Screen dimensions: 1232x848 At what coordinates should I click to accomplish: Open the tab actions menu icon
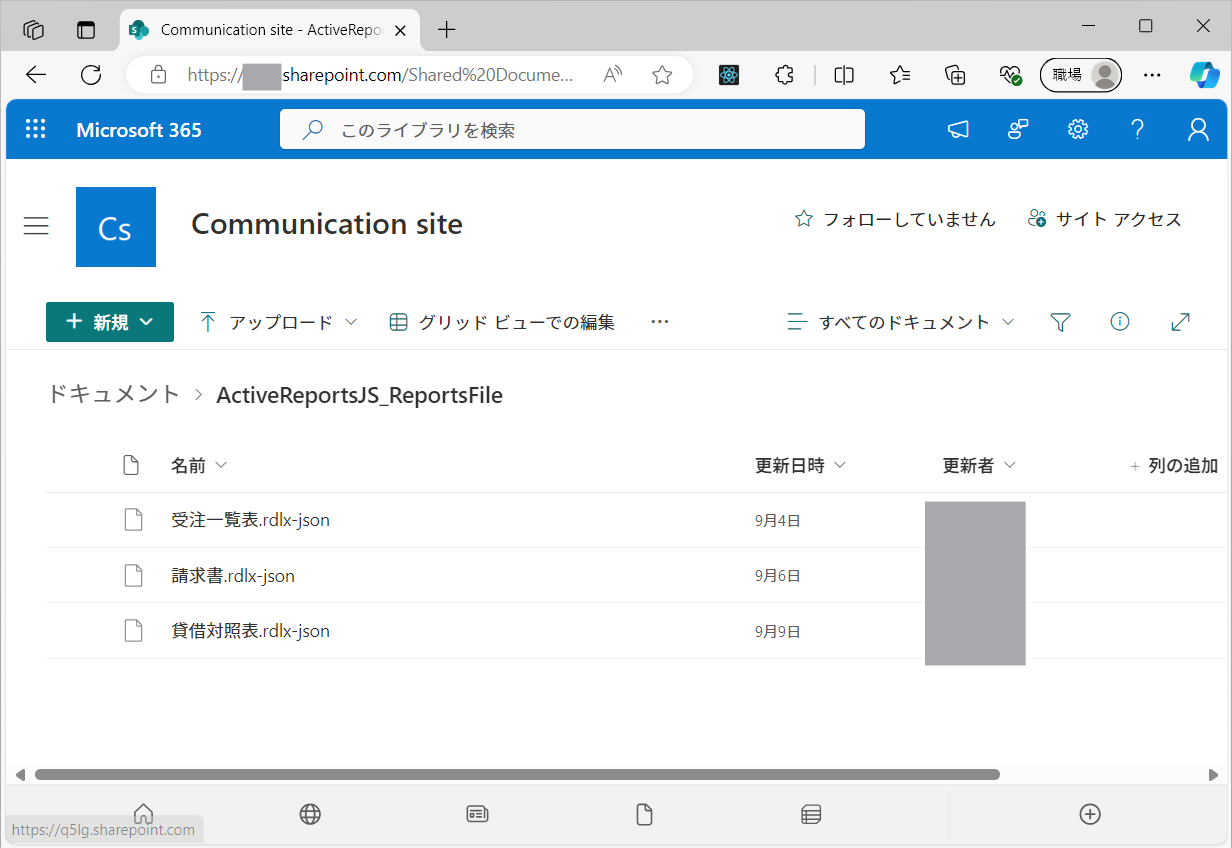coord(86,29)
